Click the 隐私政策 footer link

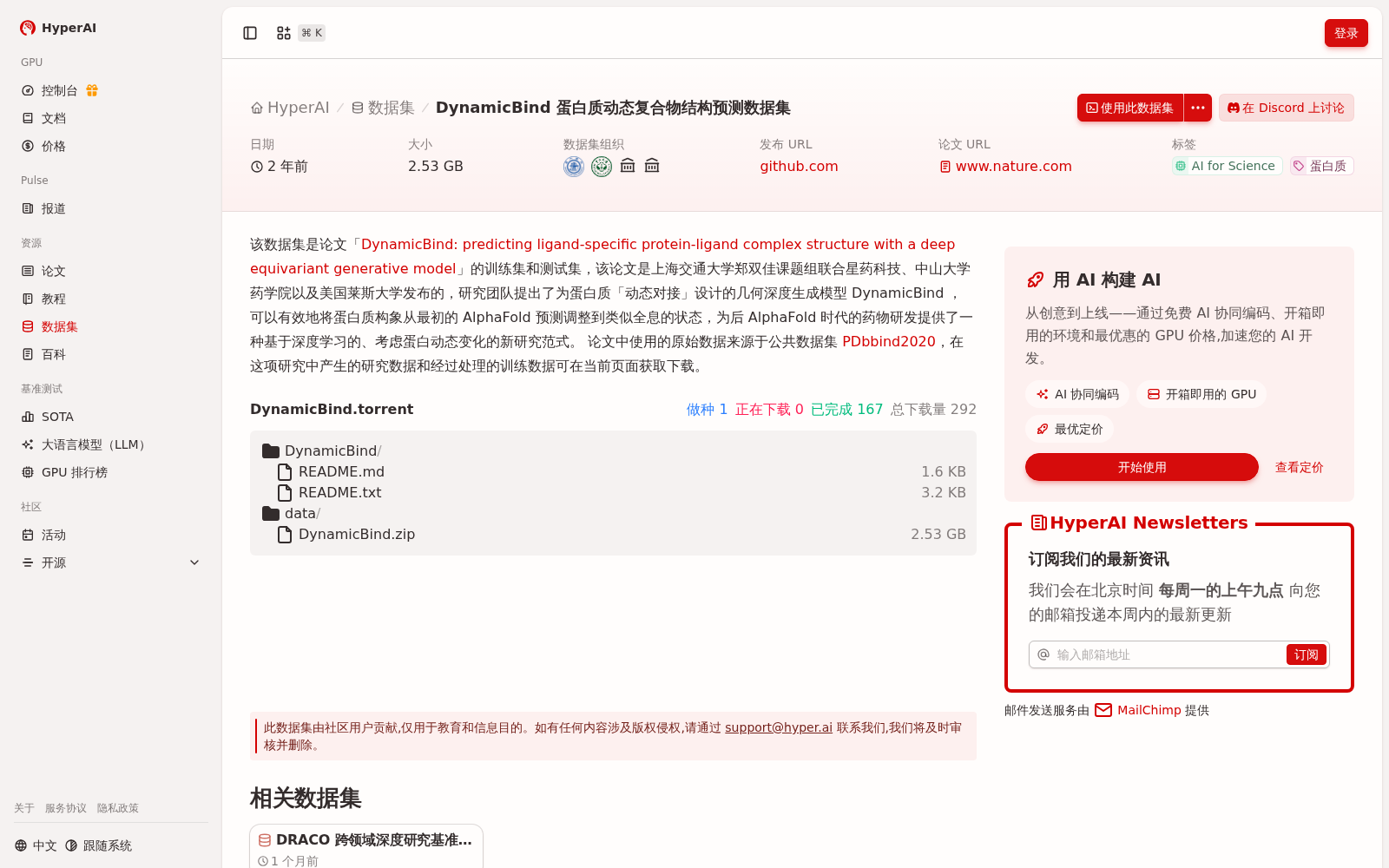118,808
